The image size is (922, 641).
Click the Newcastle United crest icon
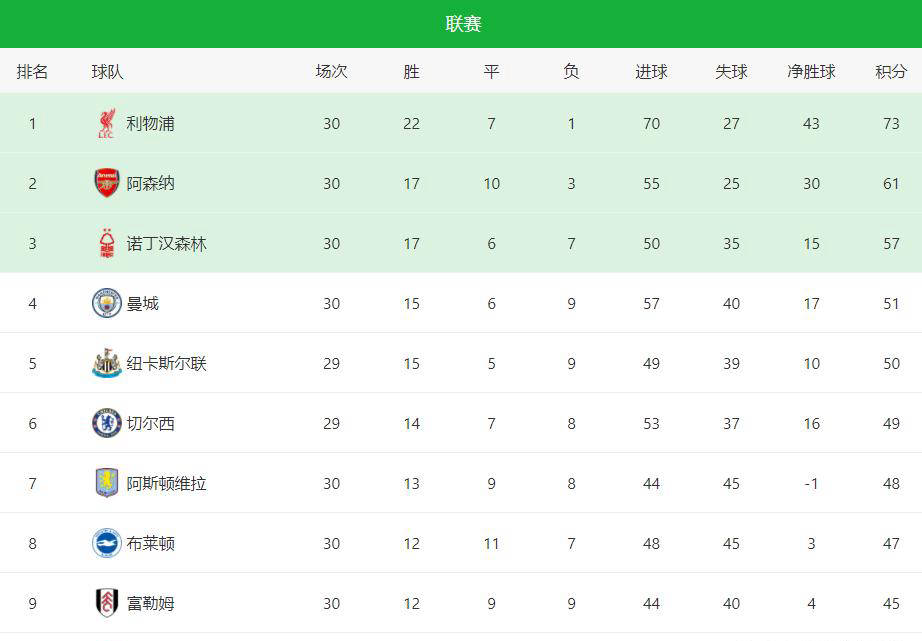coord(106,364)
